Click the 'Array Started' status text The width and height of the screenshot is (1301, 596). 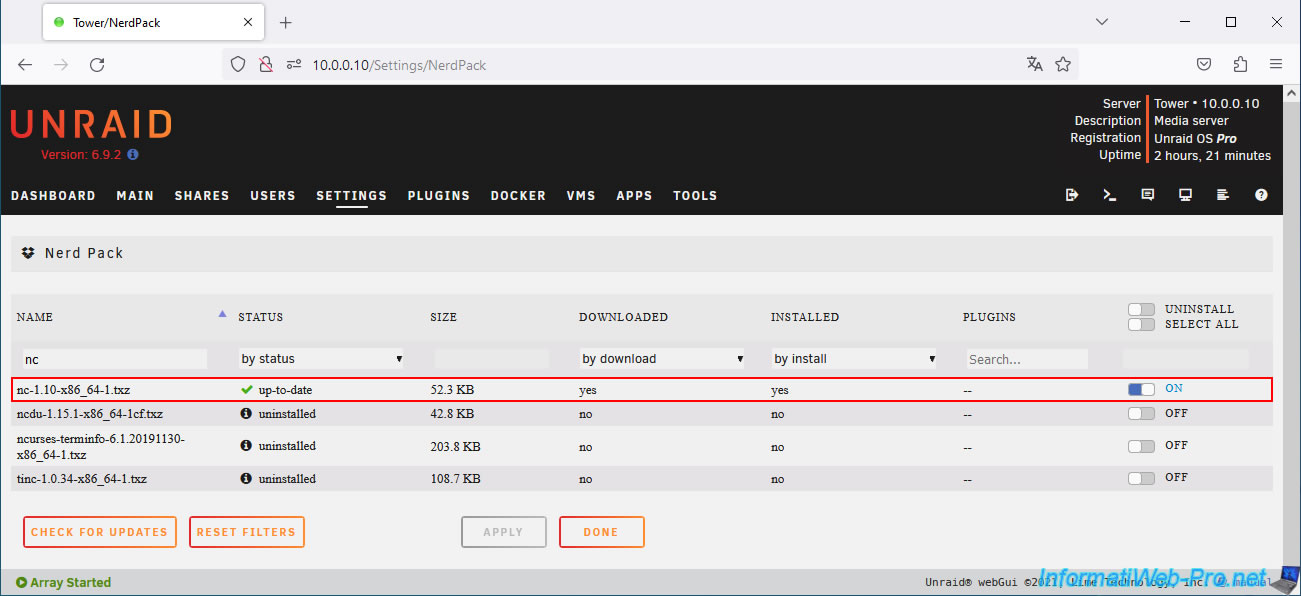70,582
